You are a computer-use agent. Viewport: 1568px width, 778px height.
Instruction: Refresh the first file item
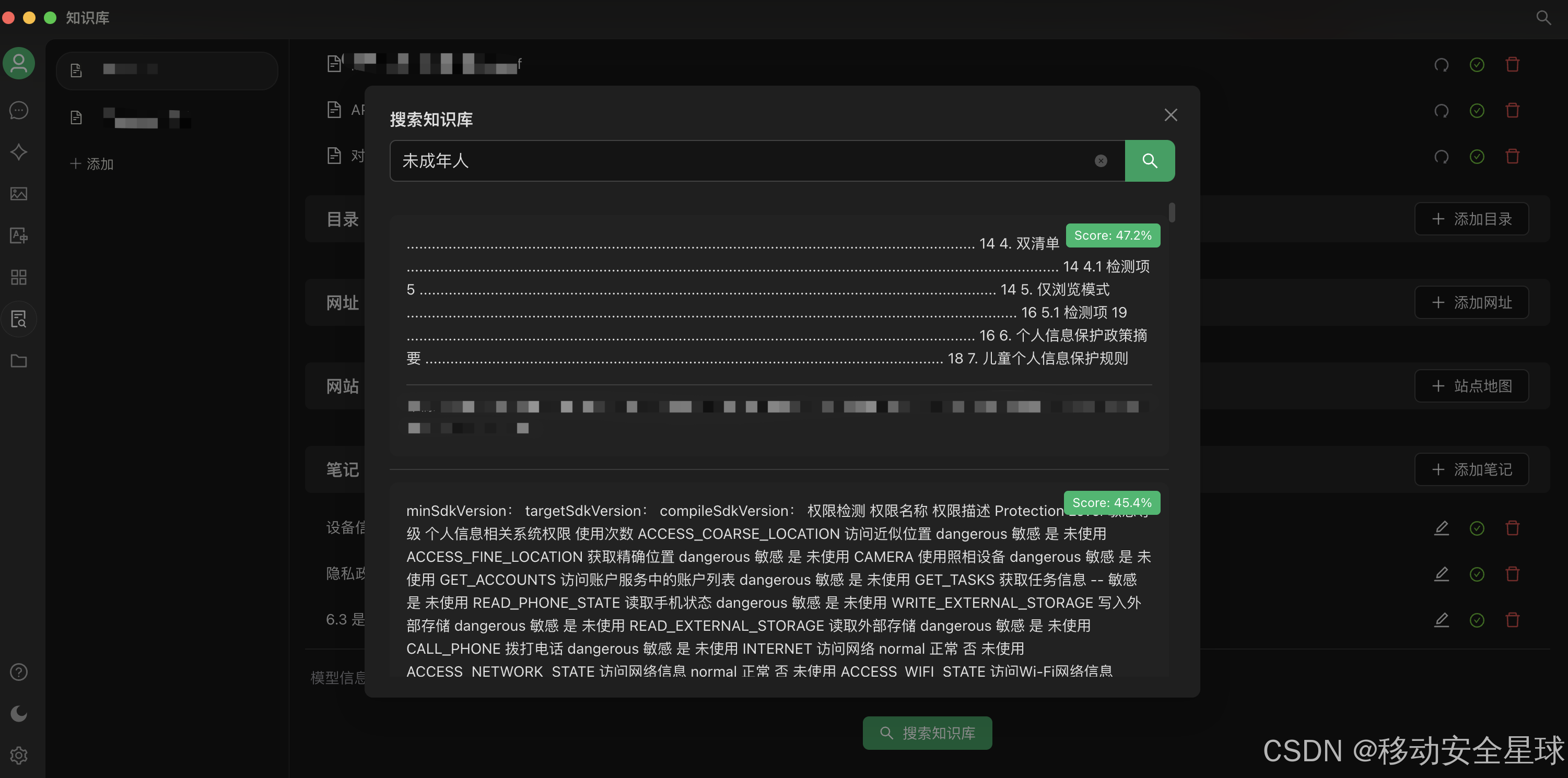(1441, 64)
